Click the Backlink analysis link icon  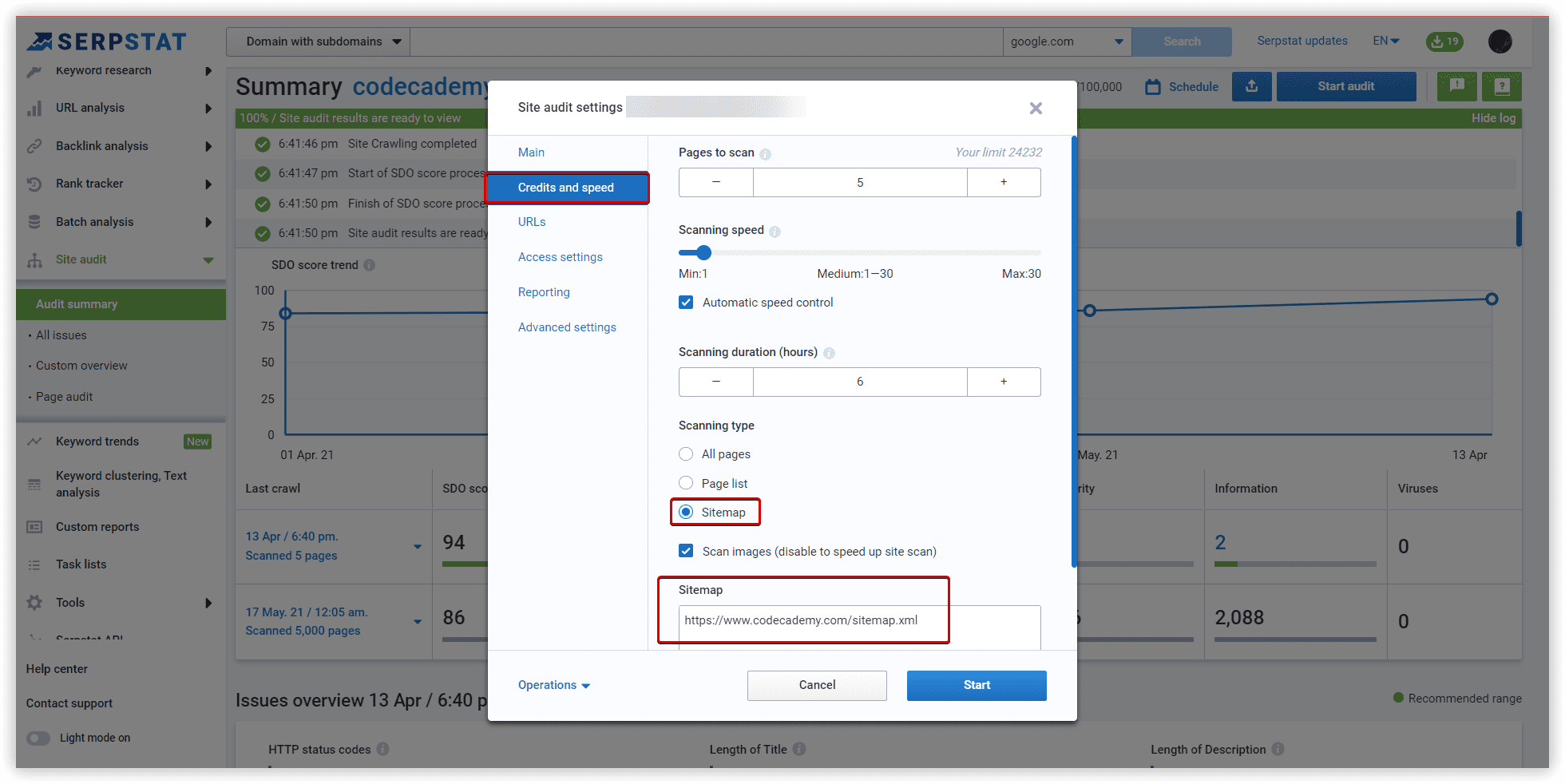click(x=34, y=146)
